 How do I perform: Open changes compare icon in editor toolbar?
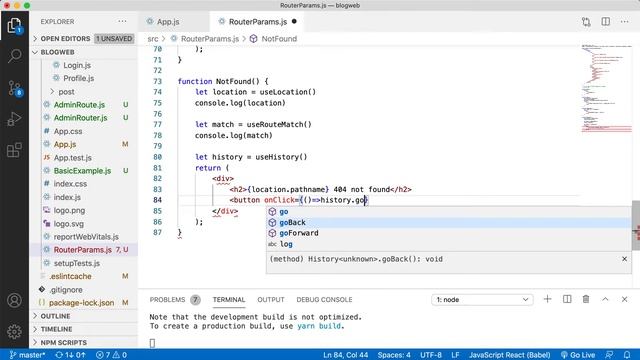586,22
